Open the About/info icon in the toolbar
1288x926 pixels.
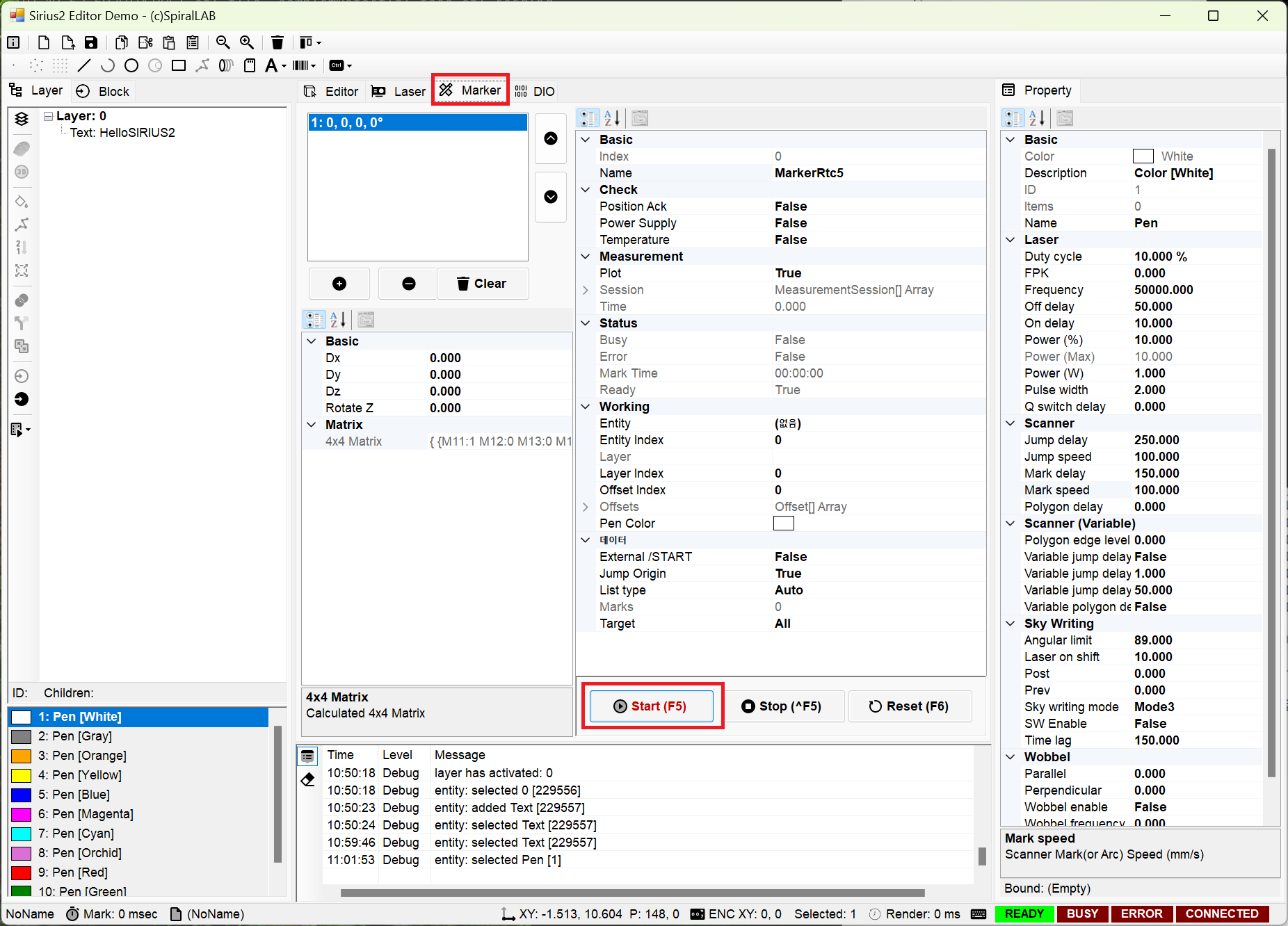13,42
